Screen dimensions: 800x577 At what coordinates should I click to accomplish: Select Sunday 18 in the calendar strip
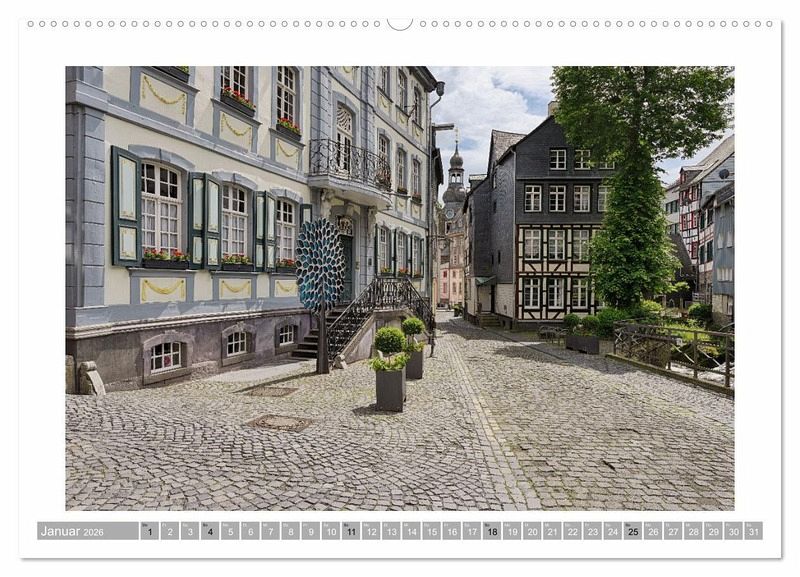492,531
